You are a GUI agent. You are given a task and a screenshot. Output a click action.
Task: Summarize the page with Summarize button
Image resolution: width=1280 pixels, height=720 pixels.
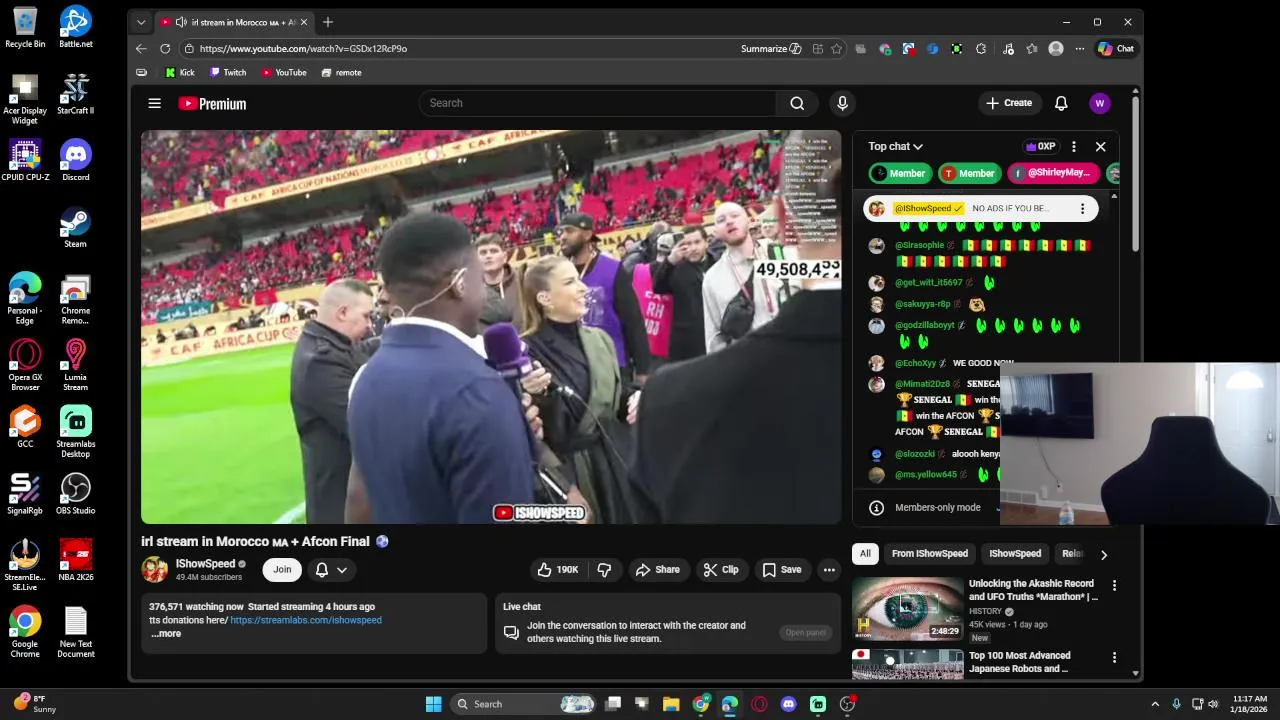coord(771,48)
